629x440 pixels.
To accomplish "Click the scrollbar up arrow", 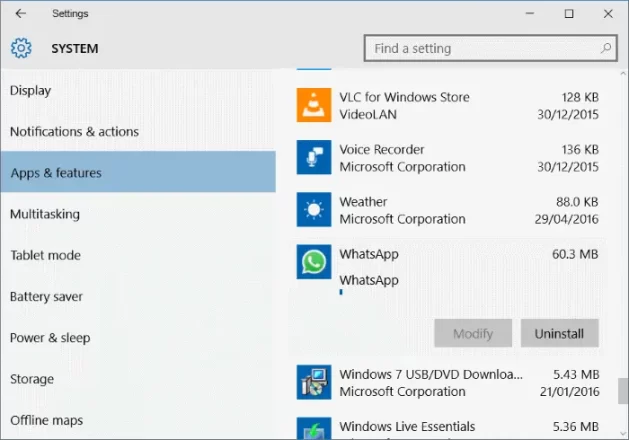I will tap(623, 74).
